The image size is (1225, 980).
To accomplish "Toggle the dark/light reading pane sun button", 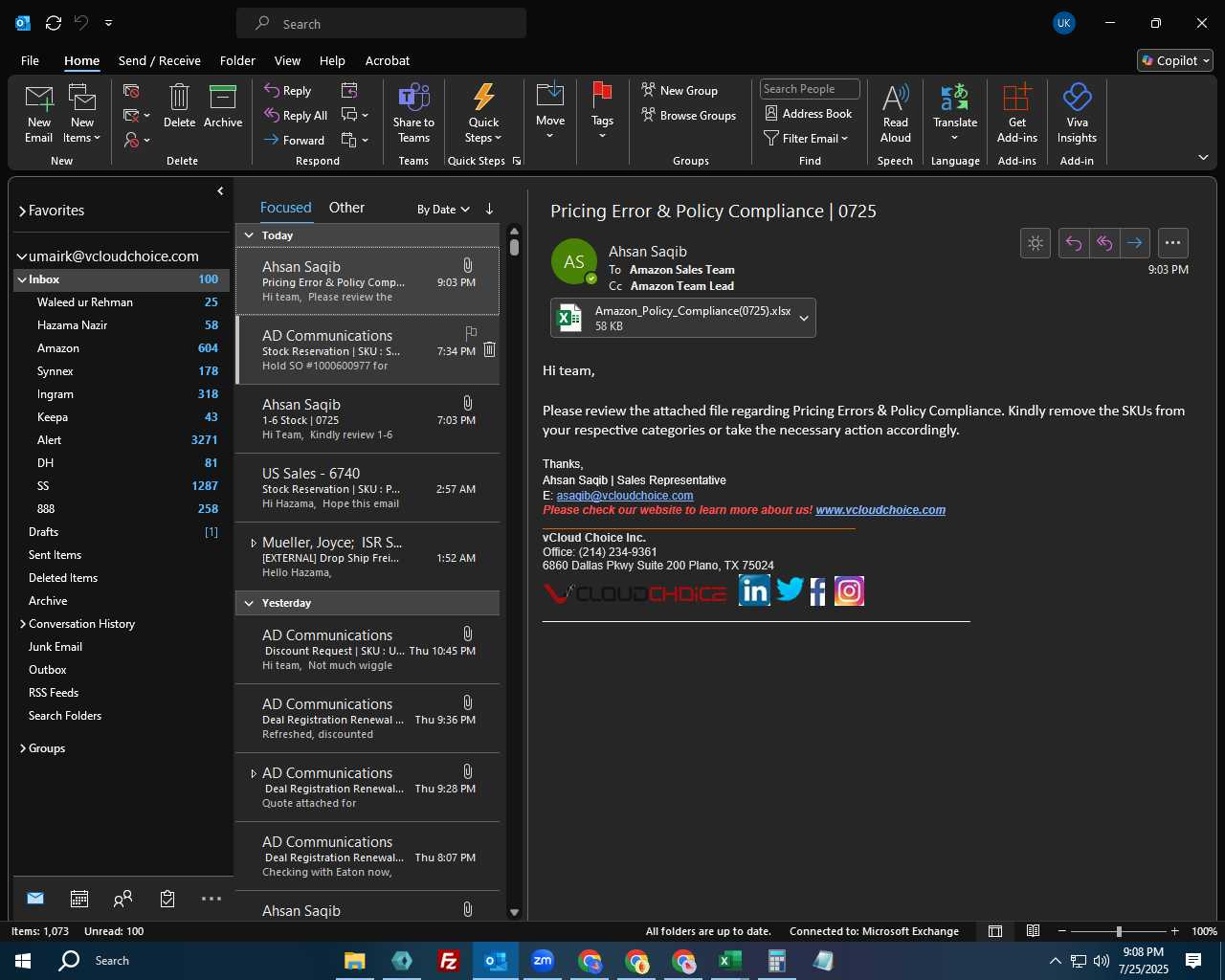I will click(x=1036, y=243).
